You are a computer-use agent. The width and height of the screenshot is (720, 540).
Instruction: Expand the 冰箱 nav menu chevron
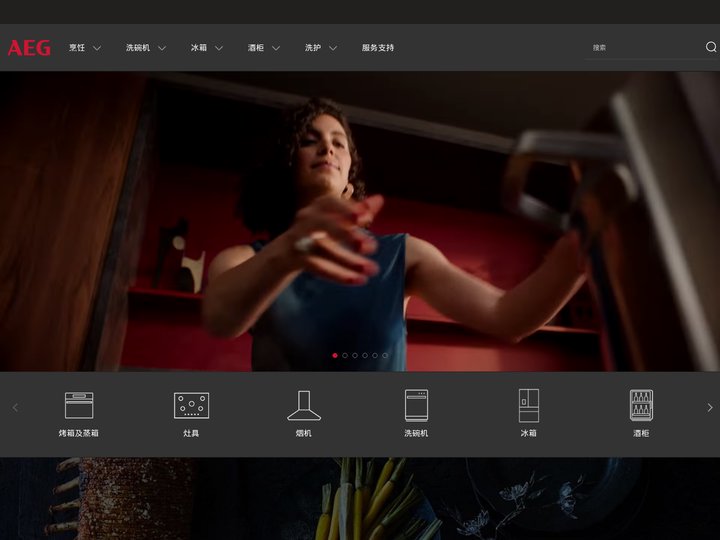[219, 48]
